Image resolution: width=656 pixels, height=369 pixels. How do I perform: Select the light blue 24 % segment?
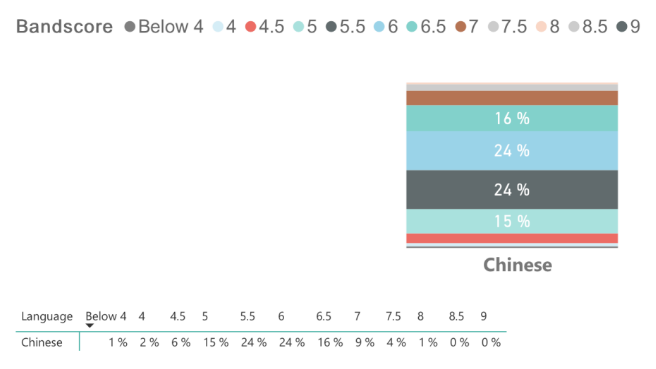pyautogui.click(x=512, y=151)
